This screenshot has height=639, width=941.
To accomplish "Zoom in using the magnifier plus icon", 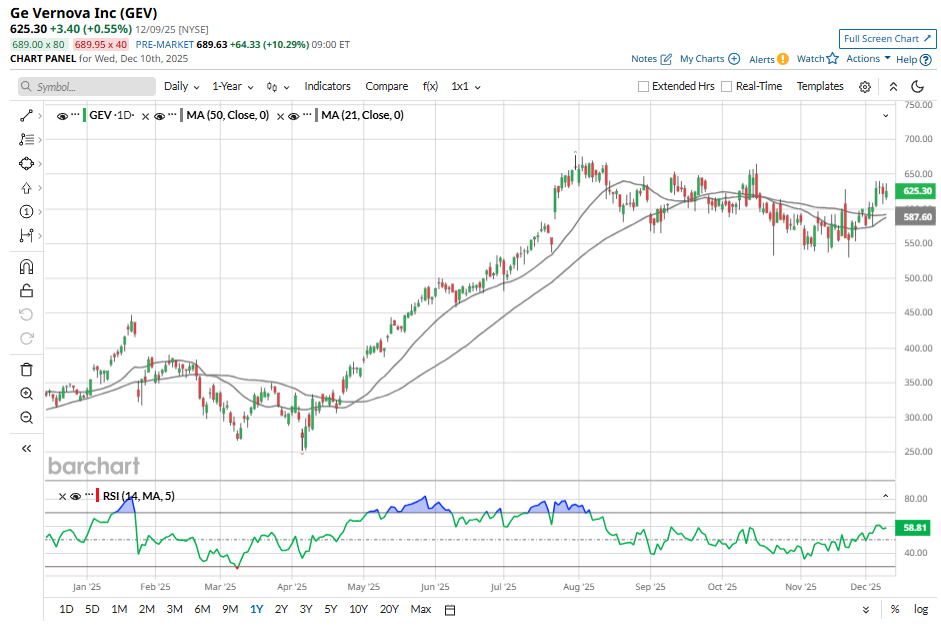I will click(27, 394).
